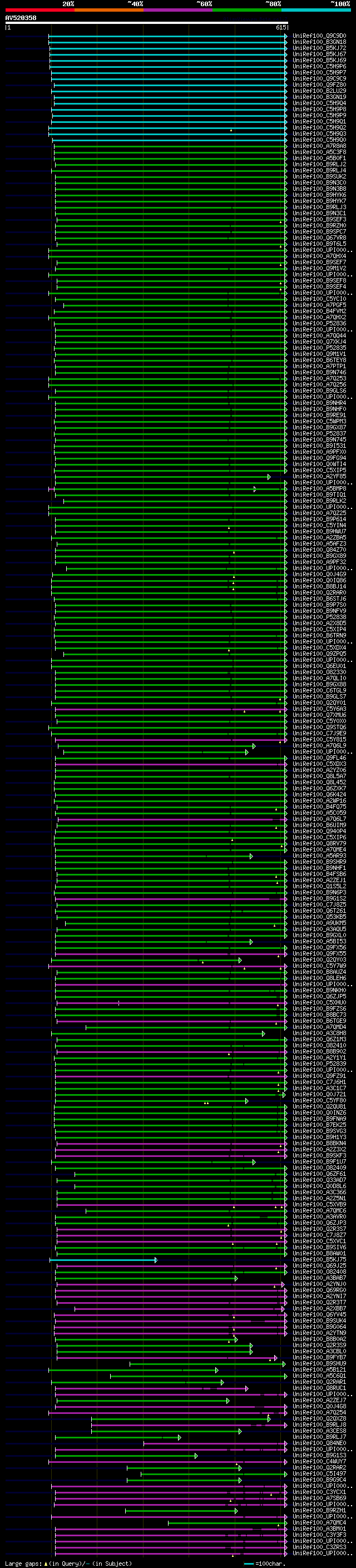The height and width of the screenshot is (1568, 356).
Task: Select the UniRef100_B8B0A2 label
Action: (x=319, y=1339)
